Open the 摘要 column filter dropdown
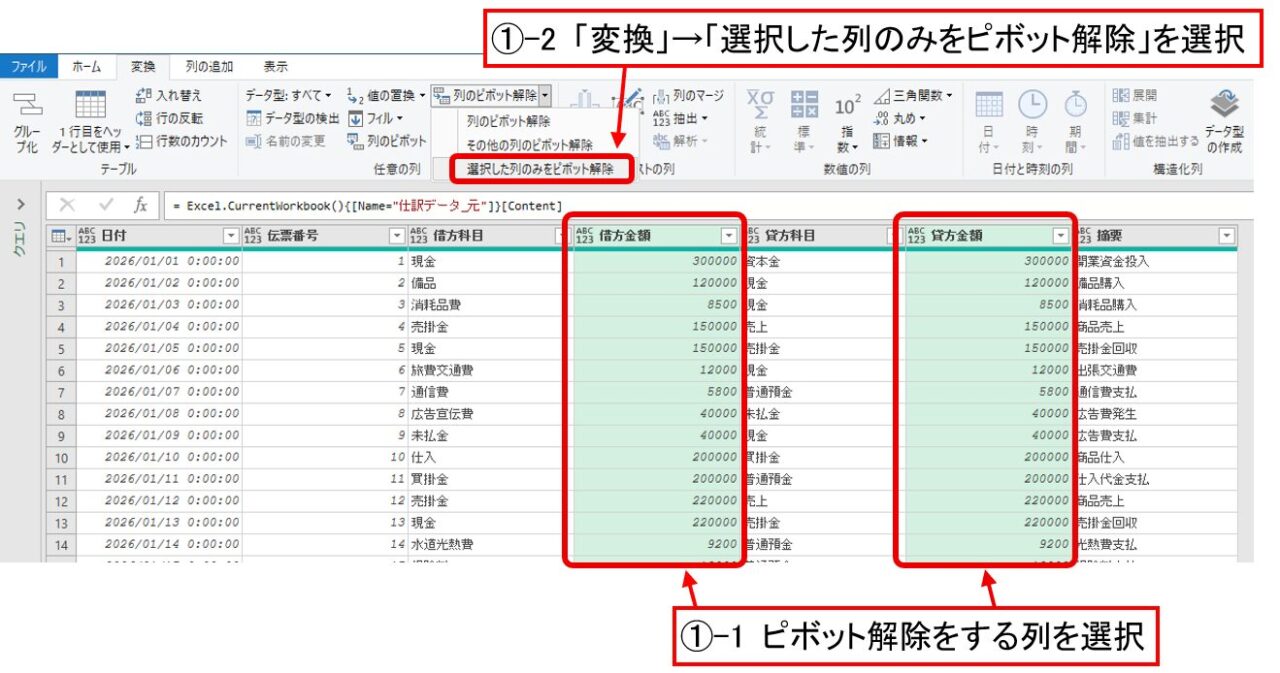This screenshot has height=673, width=1280. coord(1227,236)
